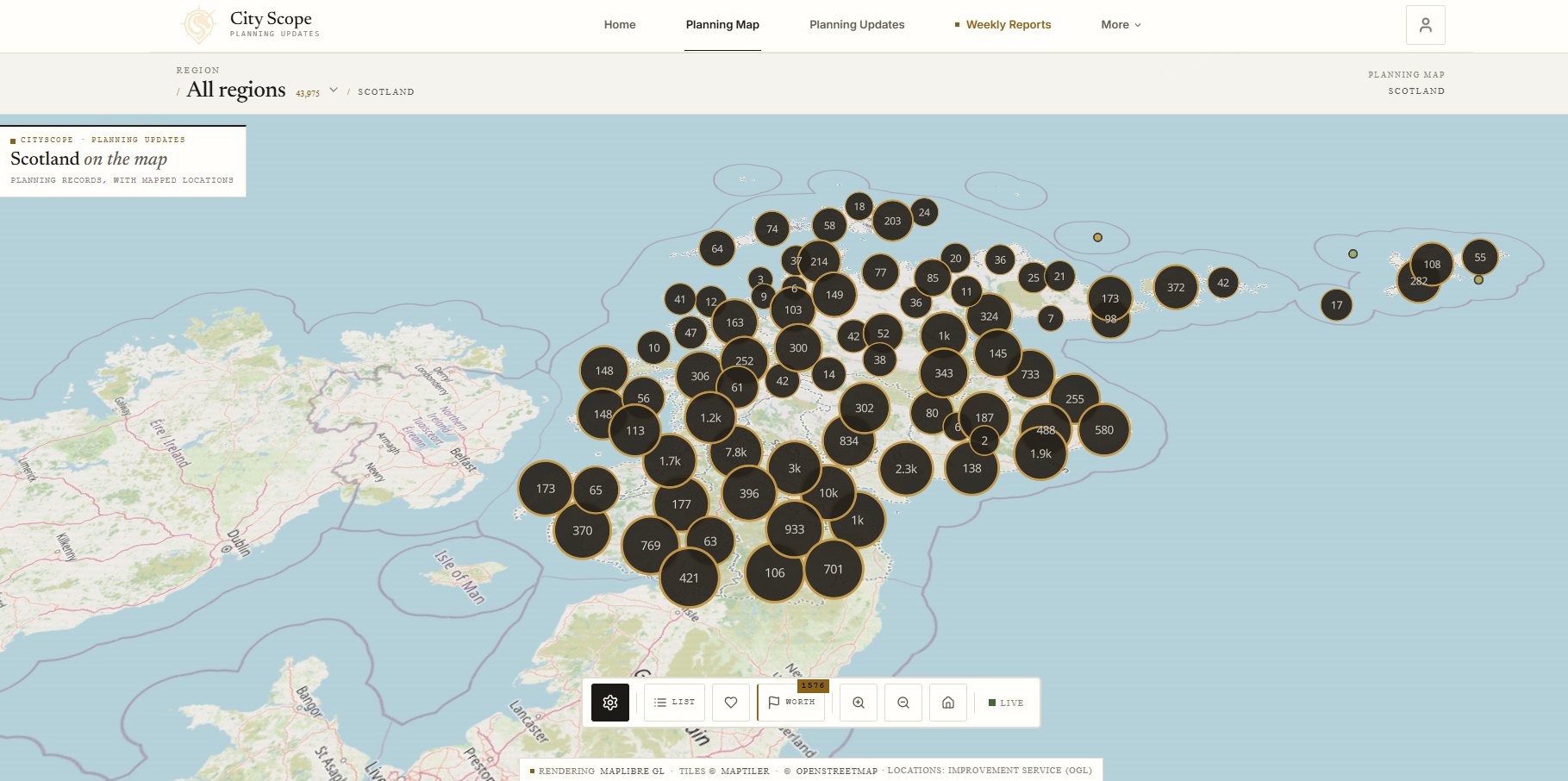The height and width of the screenshot is (781, 1568).
Task: Open the 306 cluster marker
Action: coord(700,376)
